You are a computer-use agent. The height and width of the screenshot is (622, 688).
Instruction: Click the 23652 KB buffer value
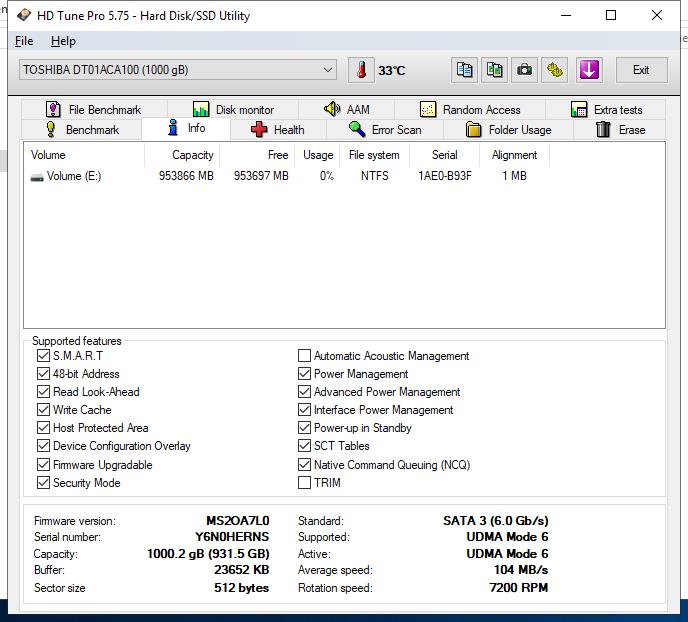(x=242, y=570)
